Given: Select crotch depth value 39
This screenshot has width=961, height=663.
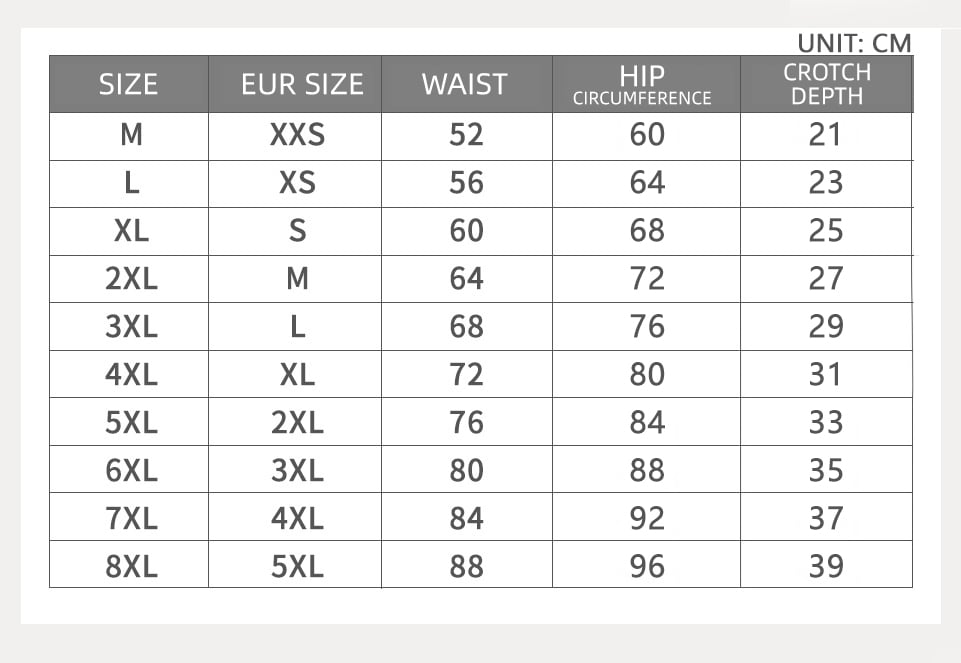Looking at the screenshot, I should click(x=826, y=567).
